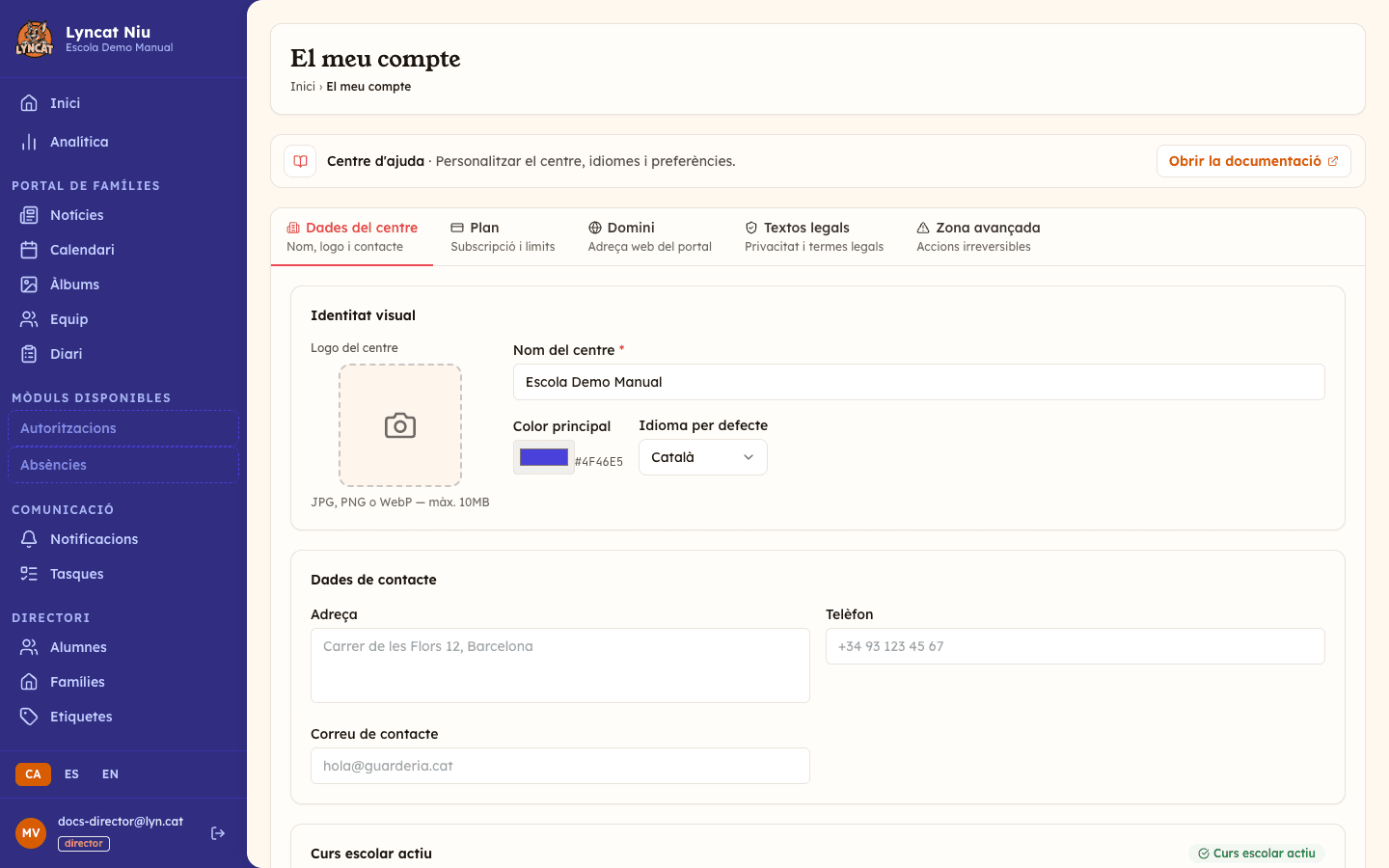Click the Correu de contacte field
The height and width of the screenshot is (868, 1389).
560,766
